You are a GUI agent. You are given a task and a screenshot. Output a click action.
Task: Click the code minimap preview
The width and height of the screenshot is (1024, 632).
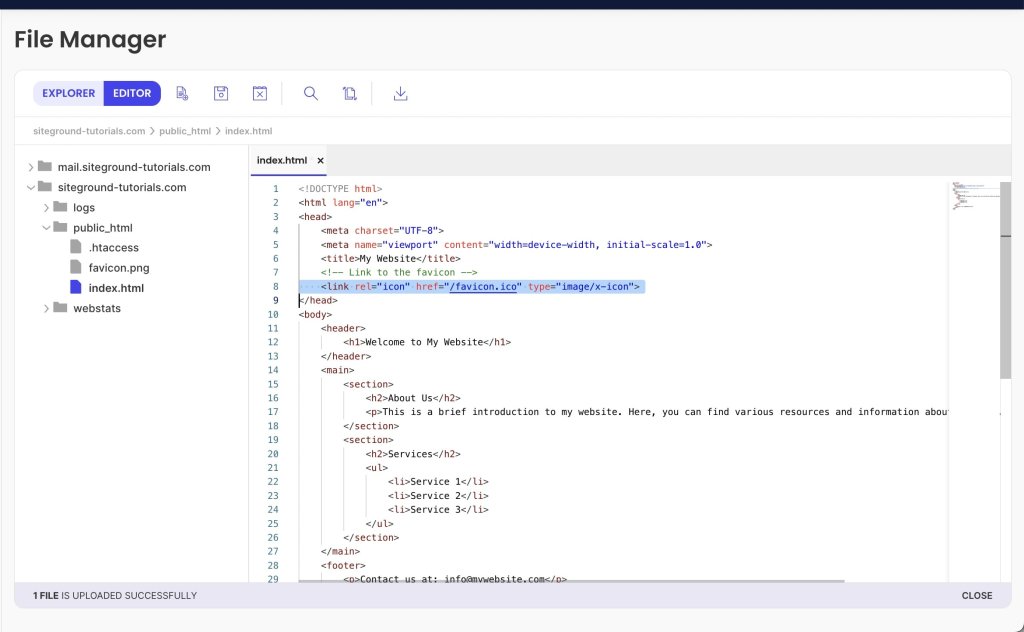pos(974,196)
